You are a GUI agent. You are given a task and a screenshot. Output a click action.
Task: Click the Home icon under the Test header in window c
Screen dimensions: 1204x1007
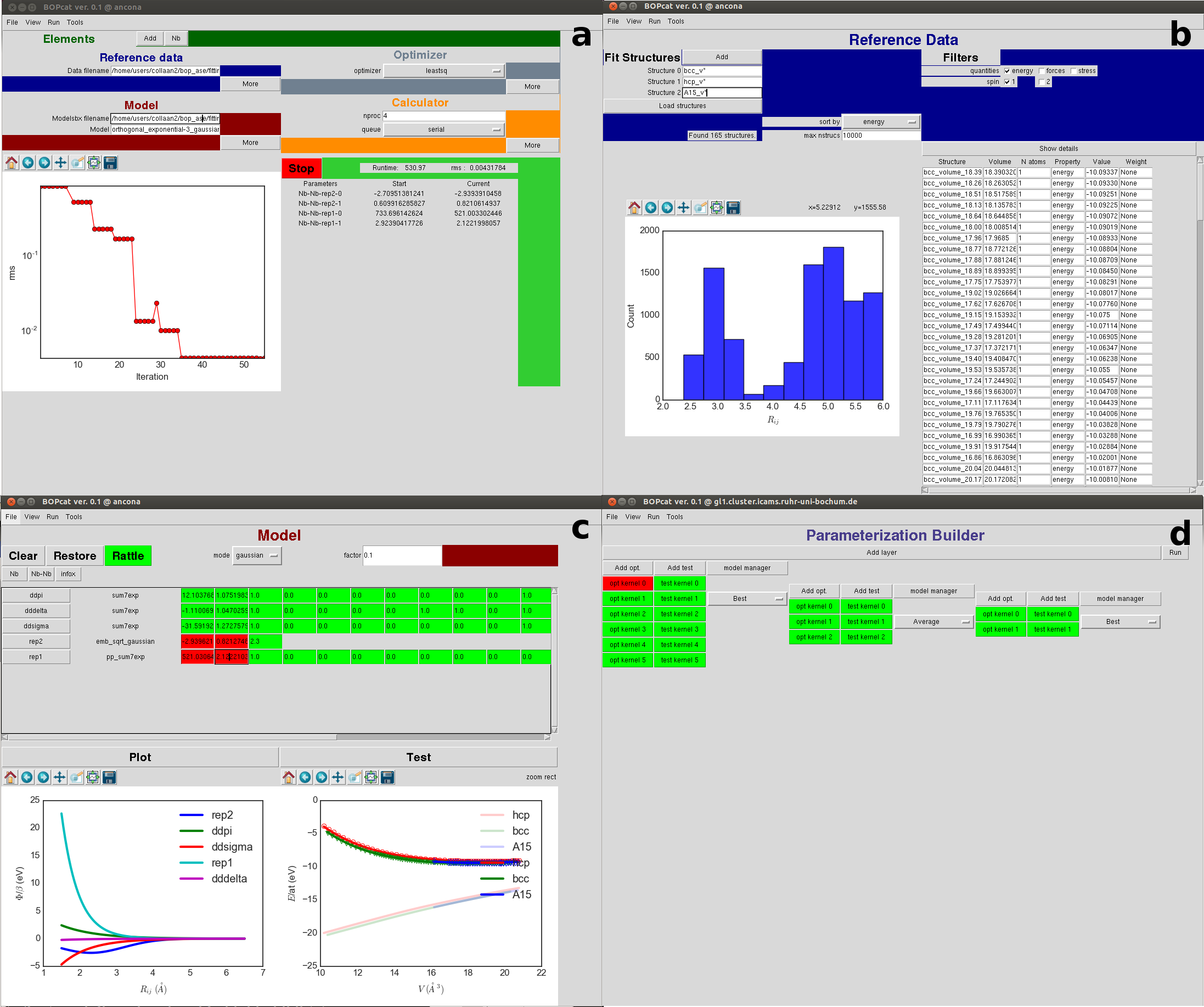[289, 777]
